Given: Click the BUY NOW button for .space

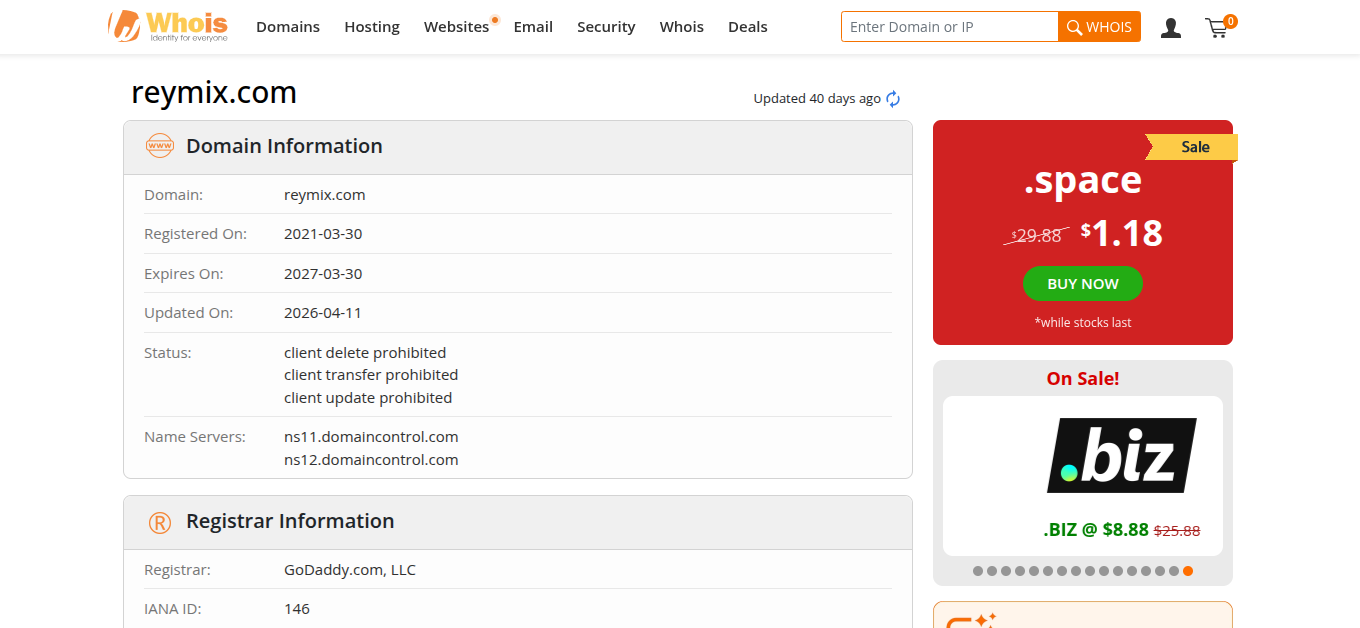Looking at the screenshot, I should [x=1083, y=284].
